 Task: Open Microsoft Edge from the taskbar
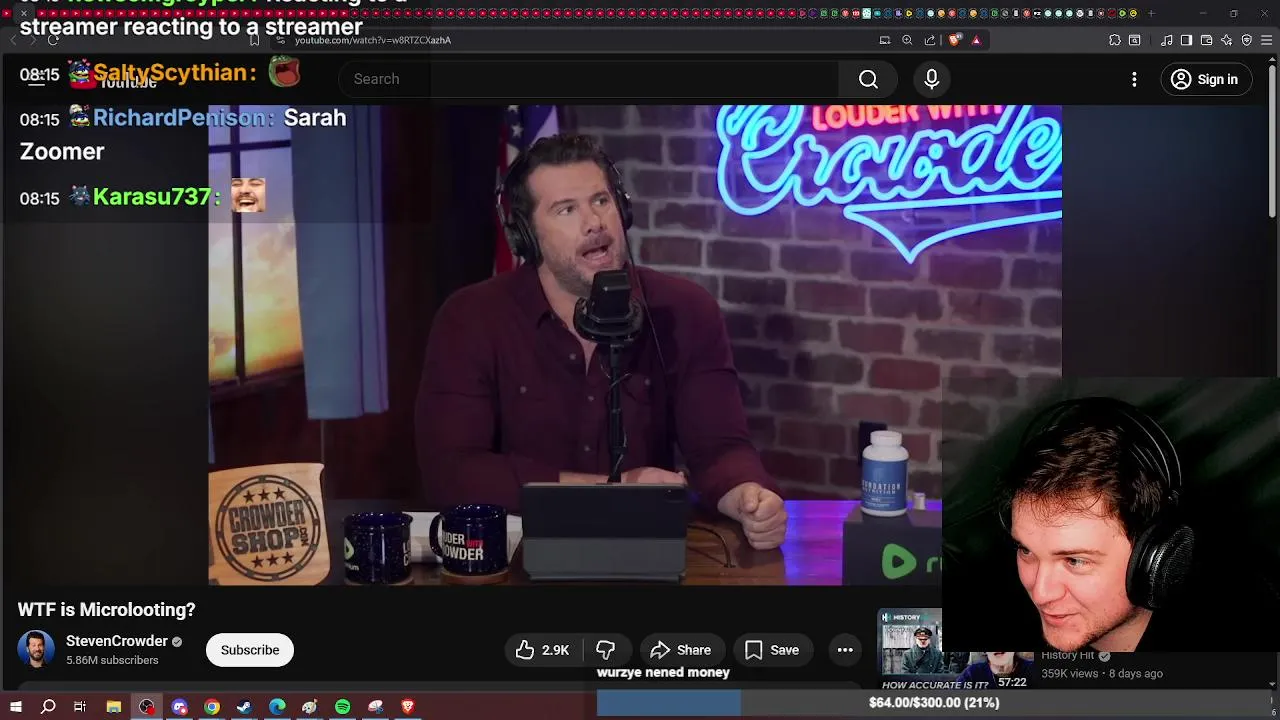click(x=277, y=706)
